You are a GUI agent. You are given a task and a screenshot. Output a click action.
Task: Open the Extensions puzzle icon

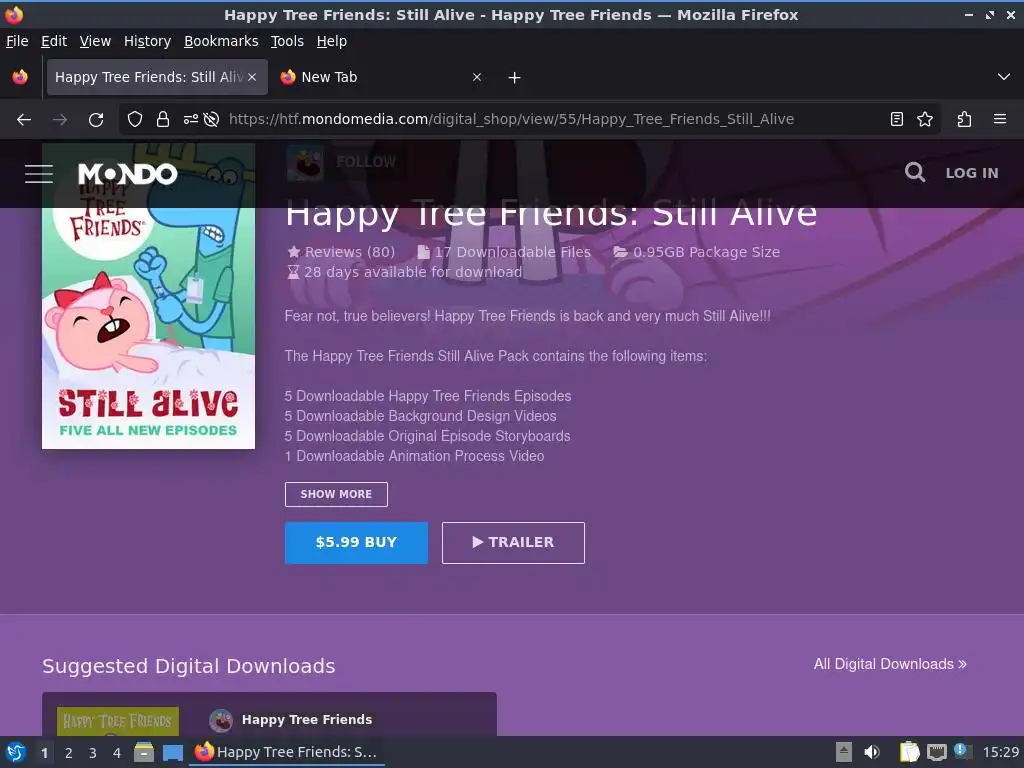pyautogui.click(x=964, y=119)
